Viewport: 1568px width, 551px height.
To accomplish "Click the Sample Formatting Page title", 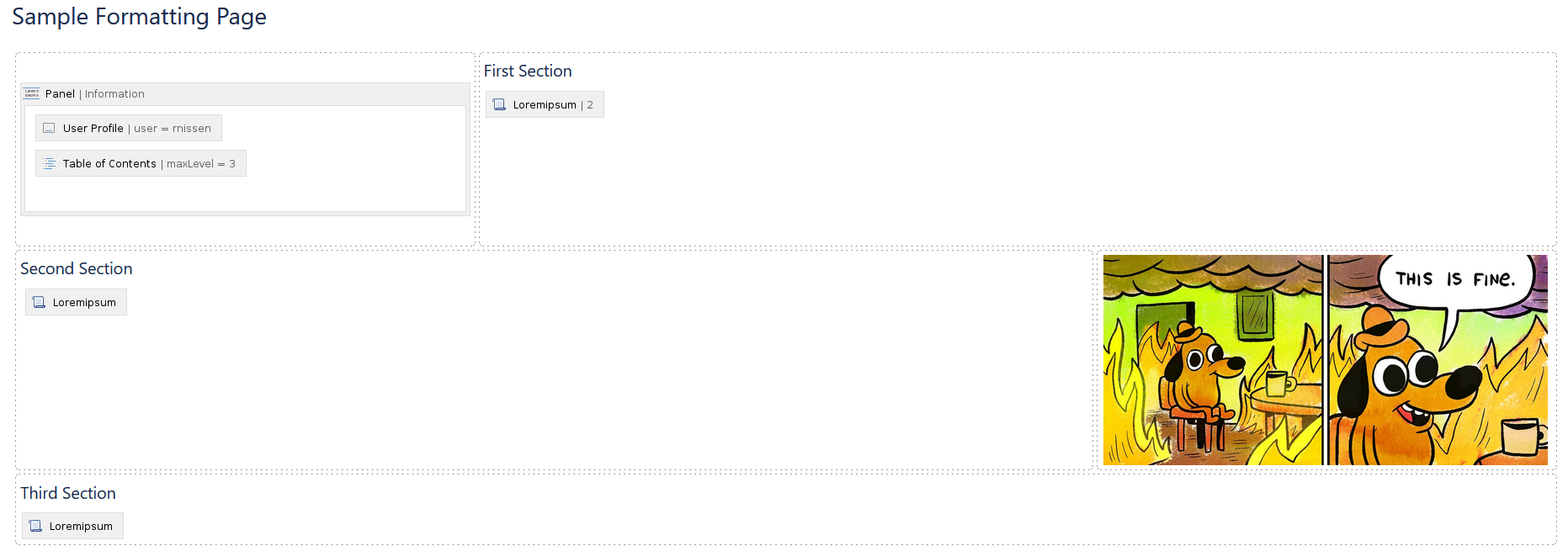I will (139, 16).
